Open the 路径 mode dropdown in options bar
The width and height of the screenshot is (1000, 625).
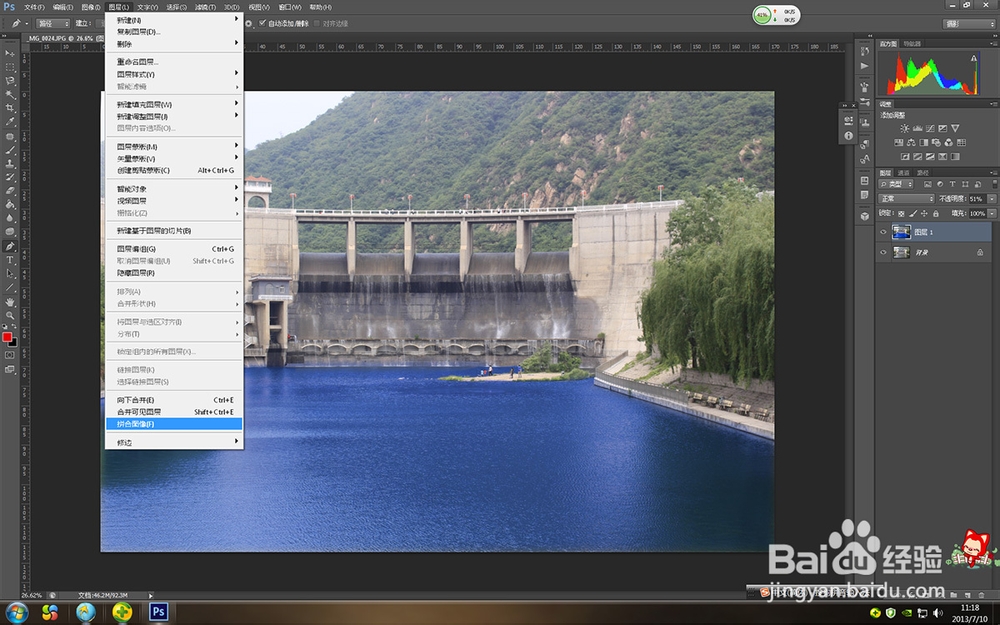pyautogui.click(x=52, y=24)
